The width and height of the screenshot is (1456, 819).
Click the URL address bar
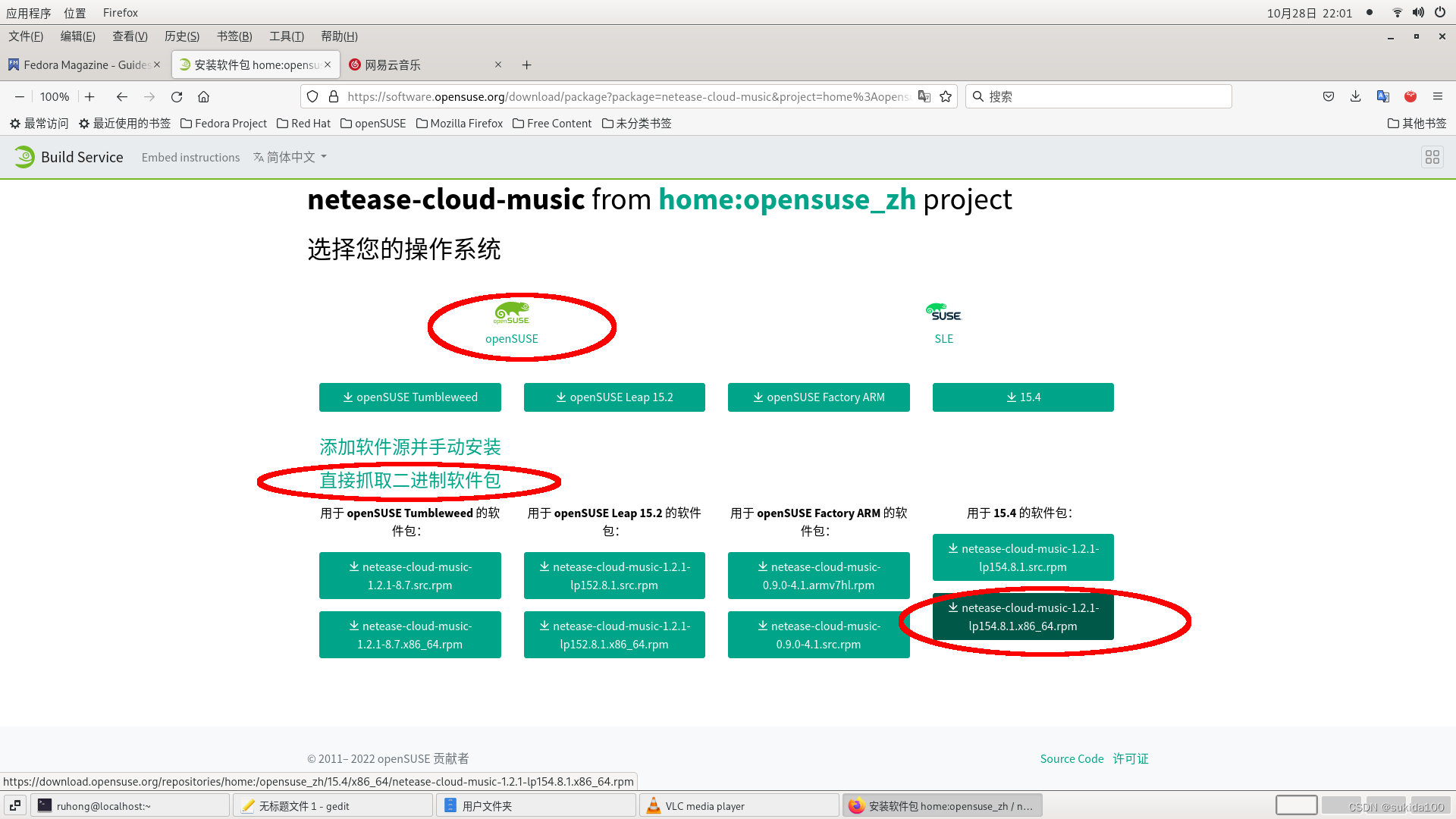tap(628, 96)
